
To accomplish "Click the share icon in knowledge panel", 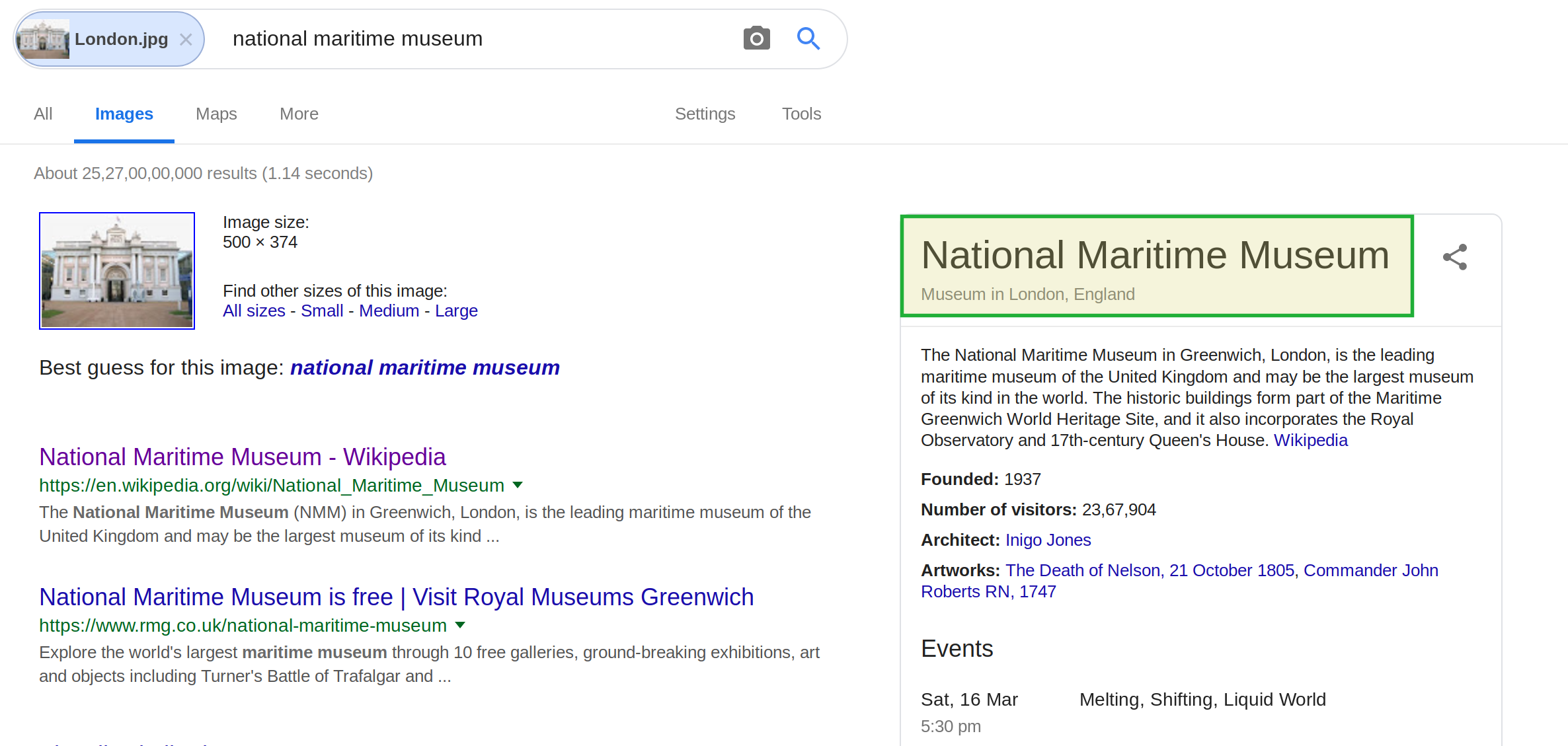I will coord(1454,257).
